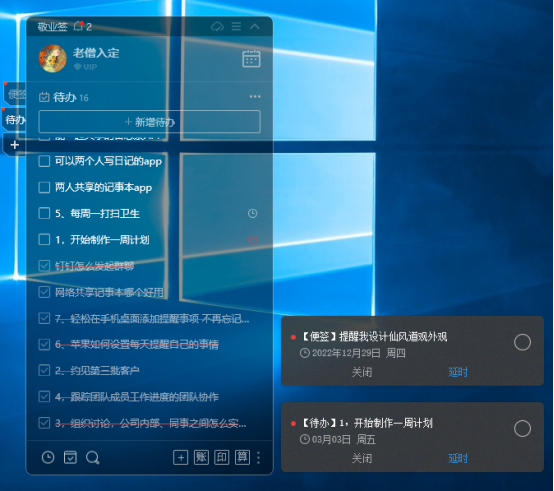Select the 待办 side tab
The image size is (554, 491).
tap(14, 120)
